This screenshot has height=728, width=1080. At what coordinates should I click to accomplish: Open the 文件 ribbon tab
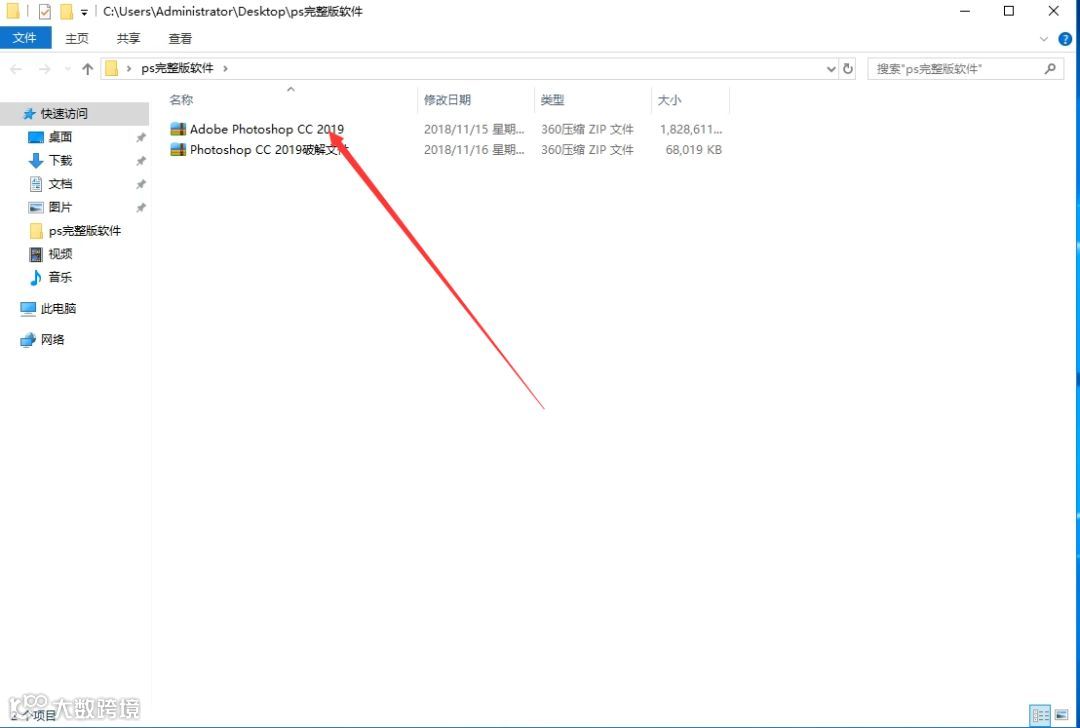coord(25,38)
